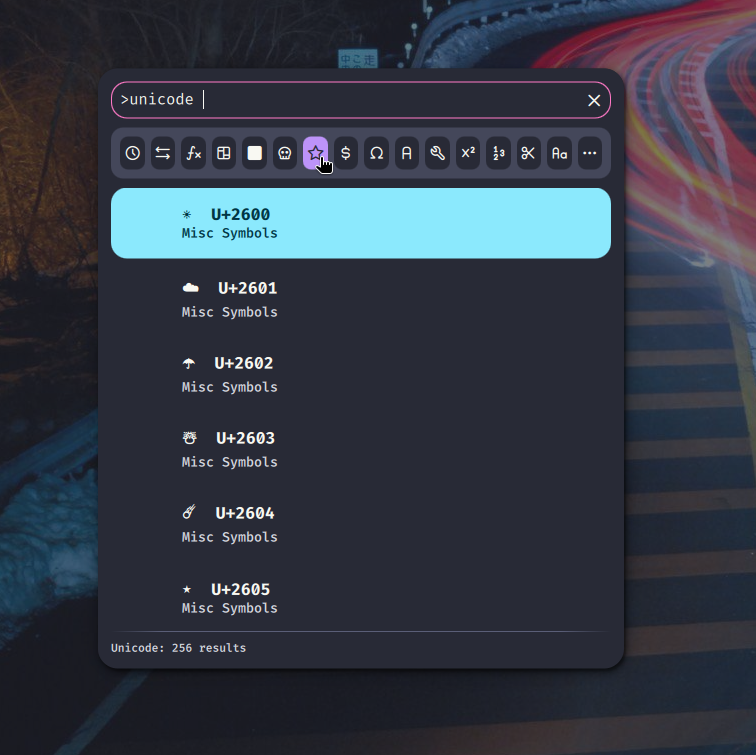Select the number forms 123 icon
Image resolution: width=756 pixels, height=755 pixels.
[x=499, y=153]
